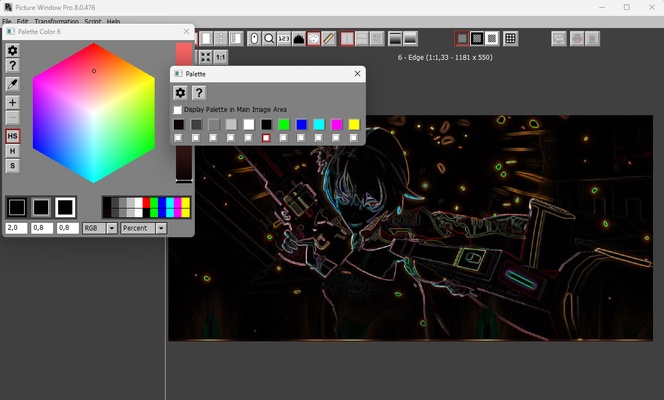Click the red value field showing 2,0
Screen dimensions: 664x400
[x=17, y=228]
